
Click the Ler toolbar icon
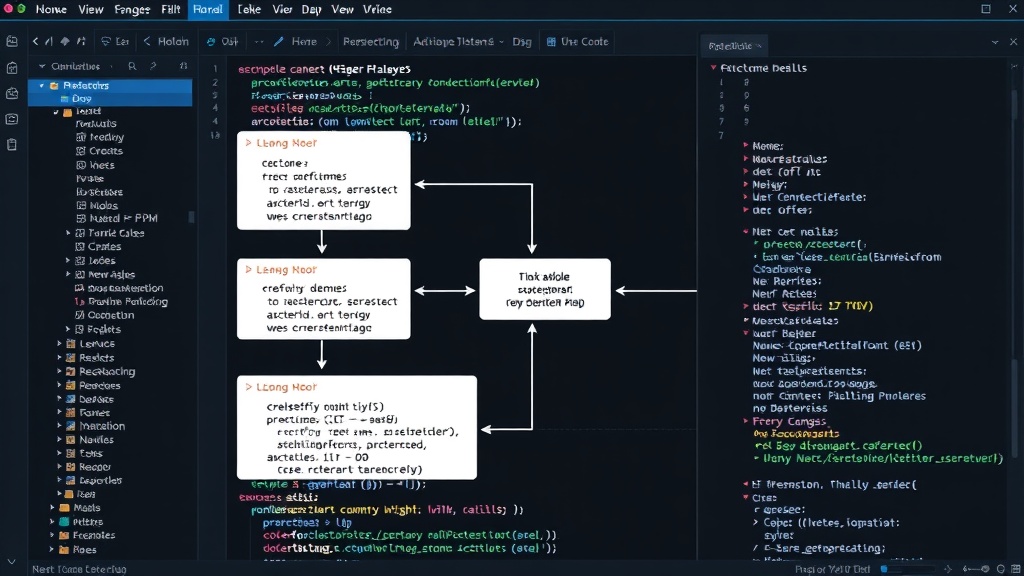point(106,41)
